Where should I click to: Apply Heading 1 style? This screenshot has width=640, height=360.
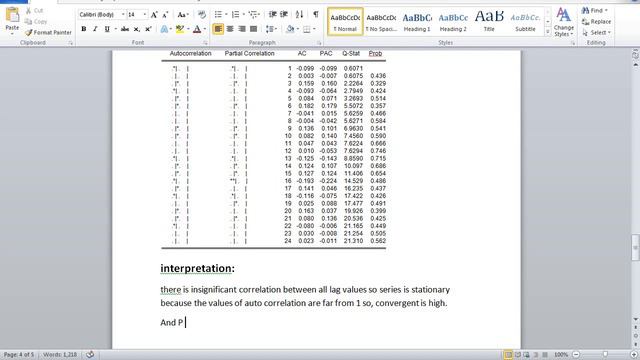(417, 22)
